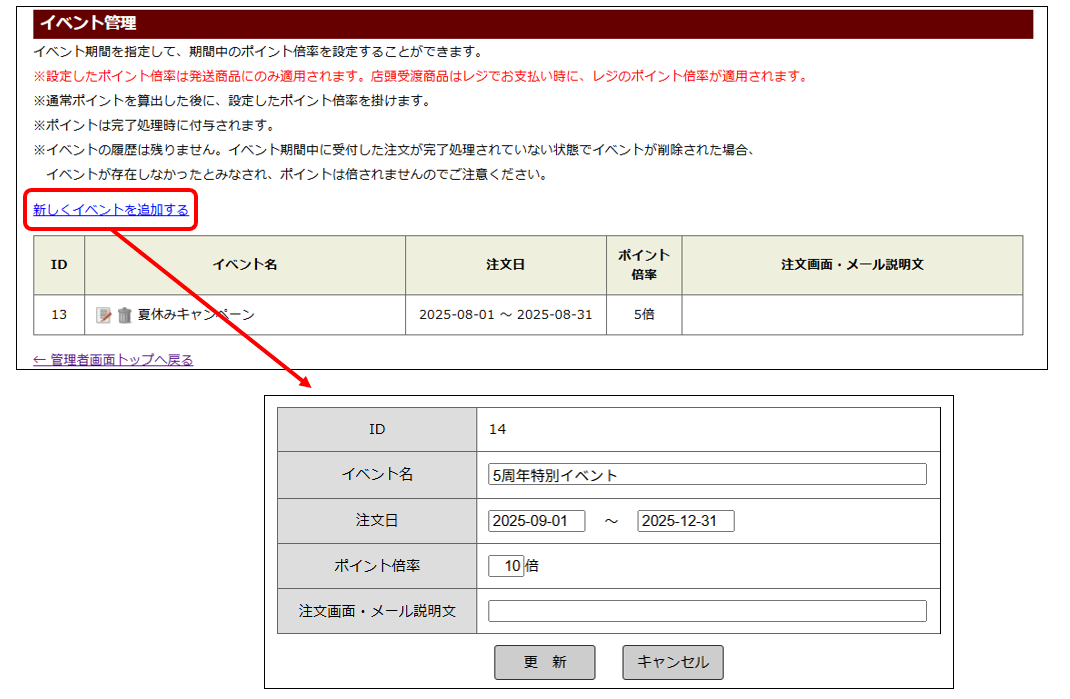Image resolution: width=1070 pixels, height=699 pixels.
Task: Click the start date field showing 2025-09-01
Action: tap(537, 521)
